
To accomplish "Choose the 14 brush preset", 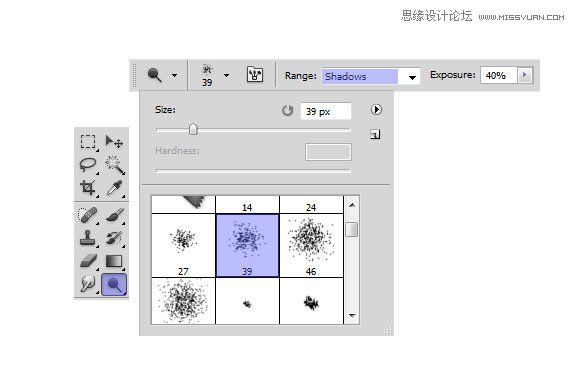I will pos(247,205).
